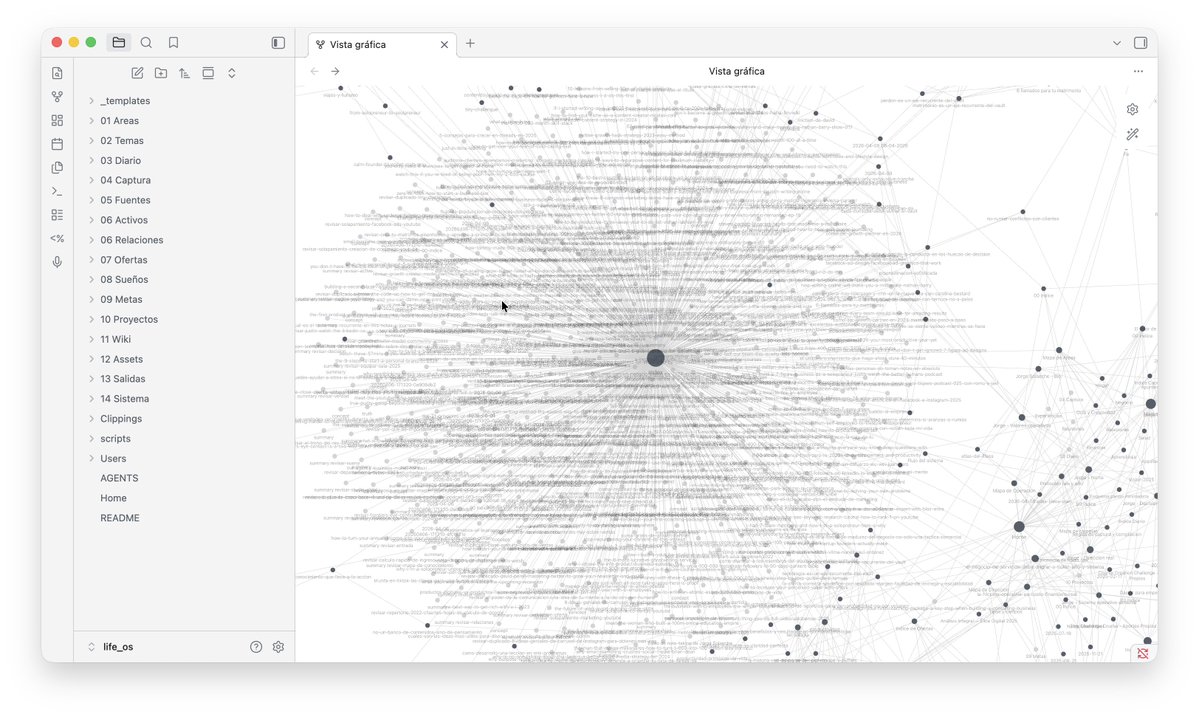Expand the 03 Diario folder chevron
This screenshot has height=717, width=1199.
click(91, 161)
